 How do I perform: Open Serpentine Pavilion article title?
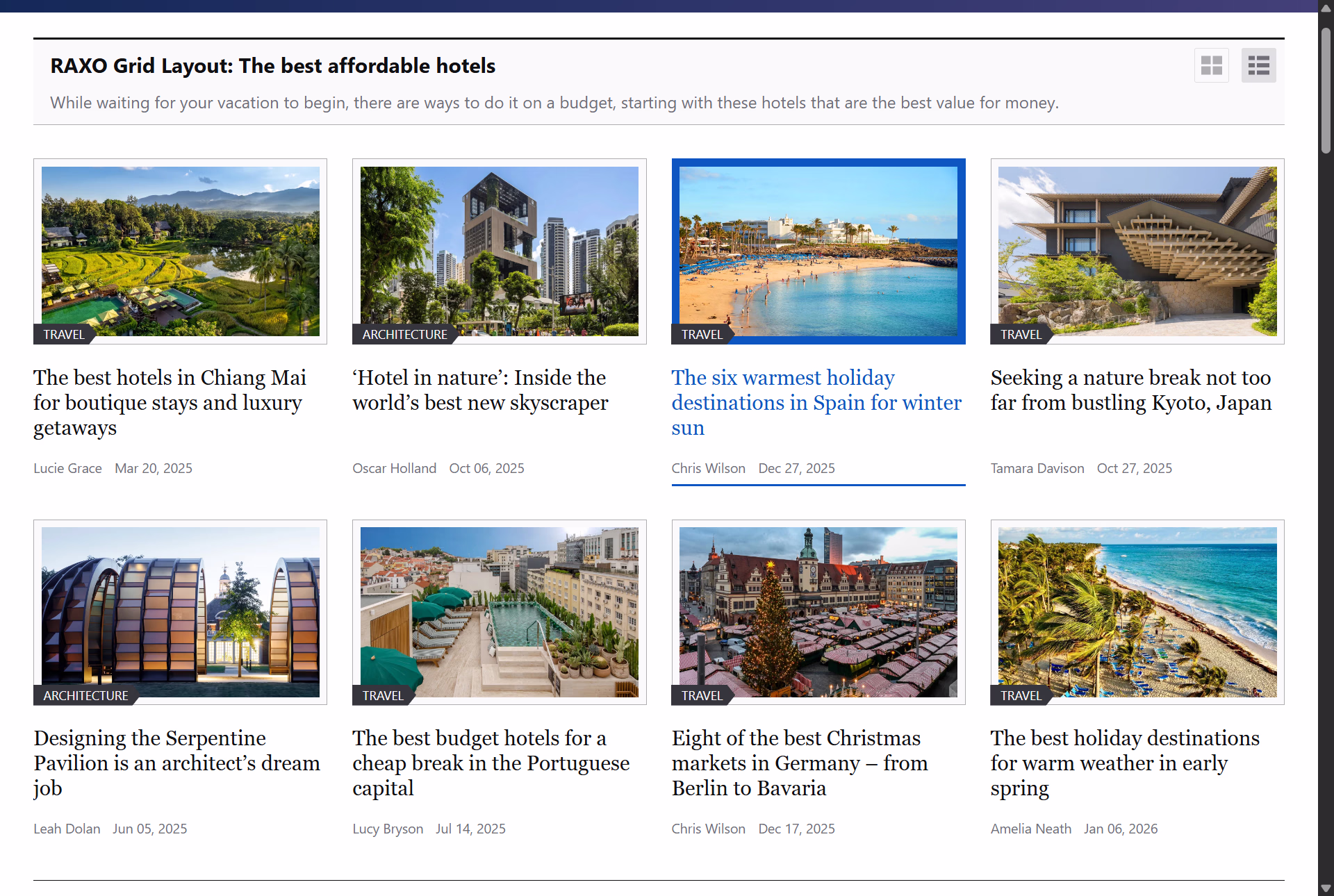(176, 763)
